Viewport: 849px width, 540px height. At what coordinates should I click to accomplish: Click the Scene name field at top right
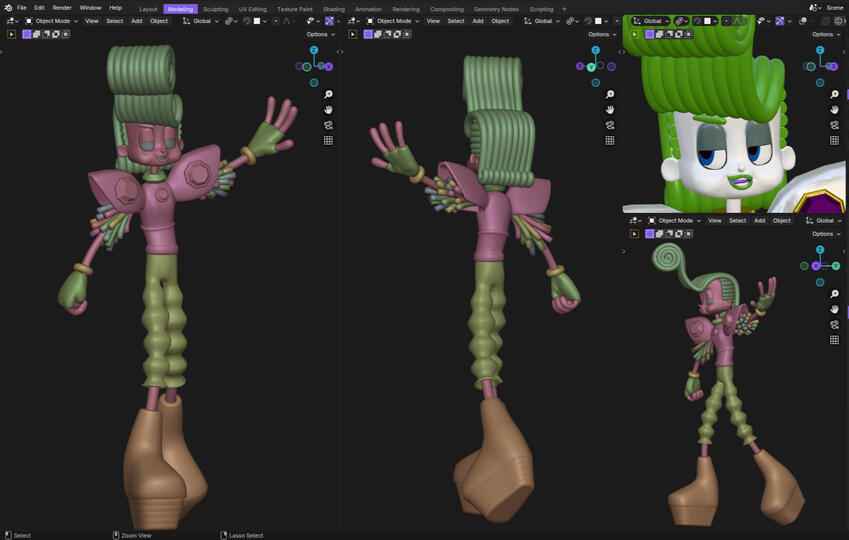tap(834, 8)
